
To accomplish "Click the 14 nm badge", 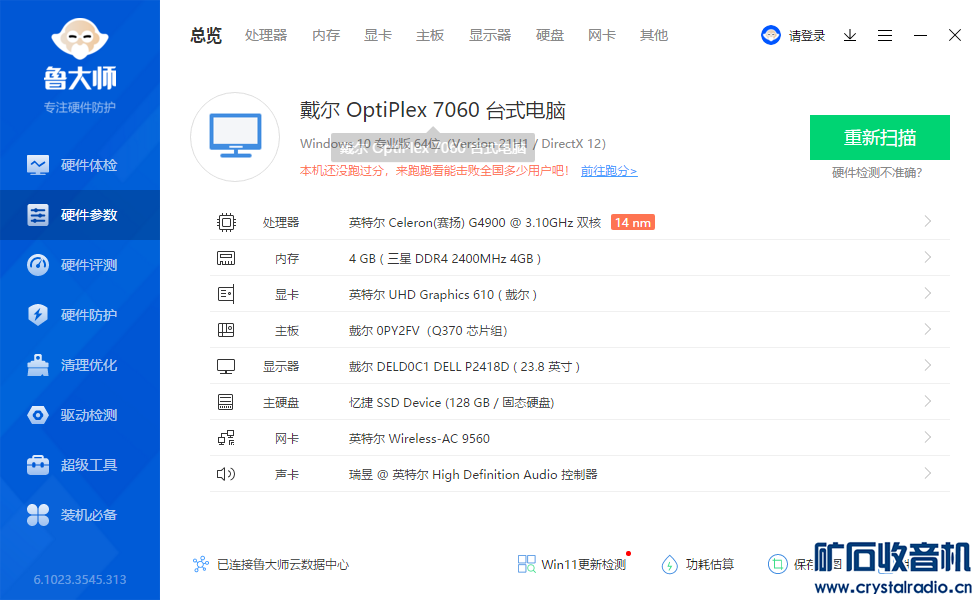I will (x=632, y=222).
